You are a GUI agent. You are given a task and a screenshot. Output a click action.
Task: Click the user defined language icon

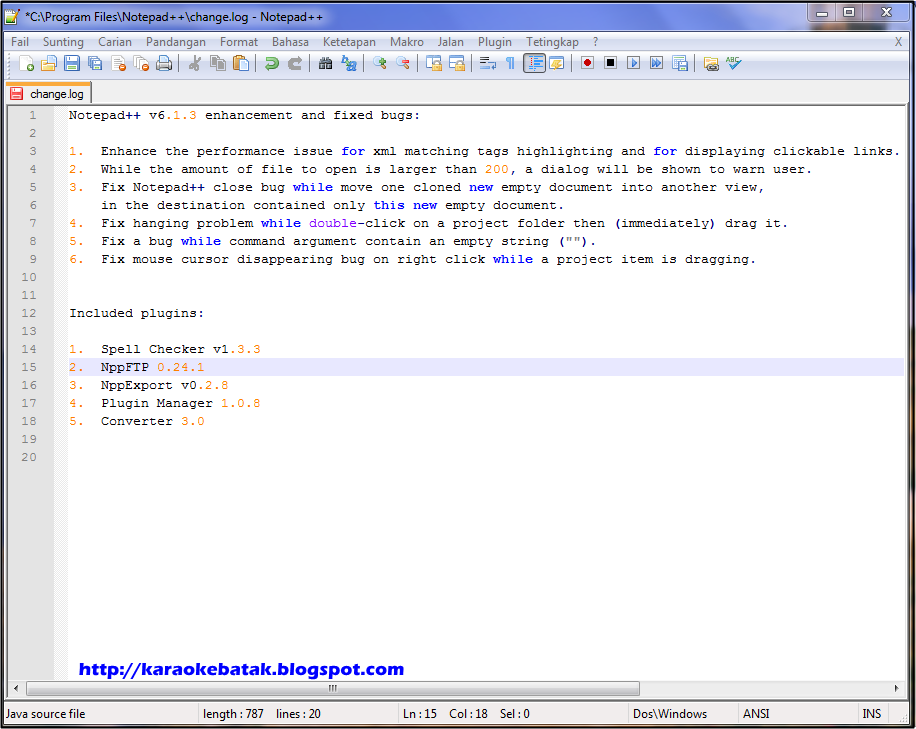(x=557, y=63)
